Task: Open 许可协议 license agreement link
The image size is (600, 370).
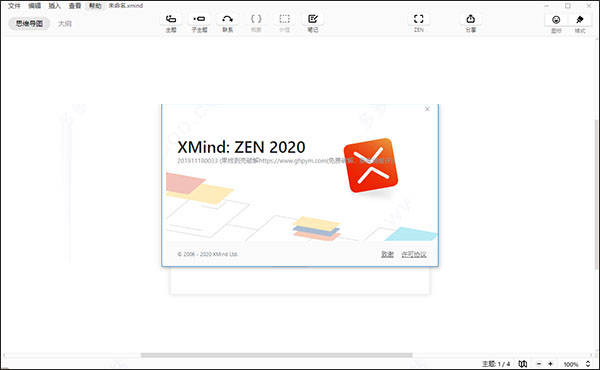Action: (x=414, y=254)
